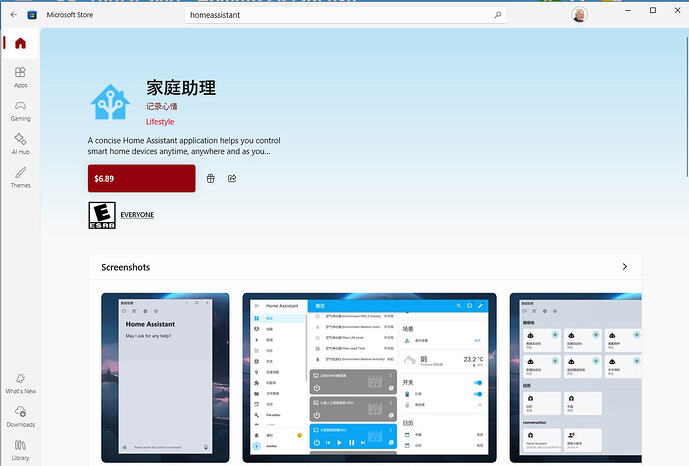Open the Apps section in the sidebar
689x466 pixels.
coord(20,77)
